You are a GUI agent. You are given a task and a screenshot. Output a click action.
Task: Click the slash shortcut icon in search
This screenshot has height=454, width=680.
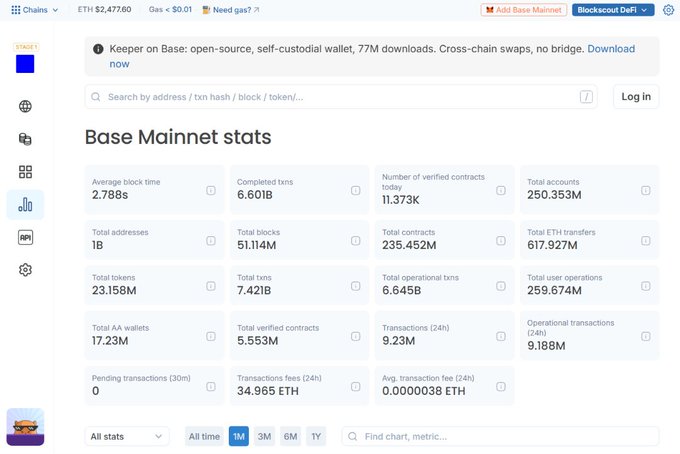click(x=586, y=97)
